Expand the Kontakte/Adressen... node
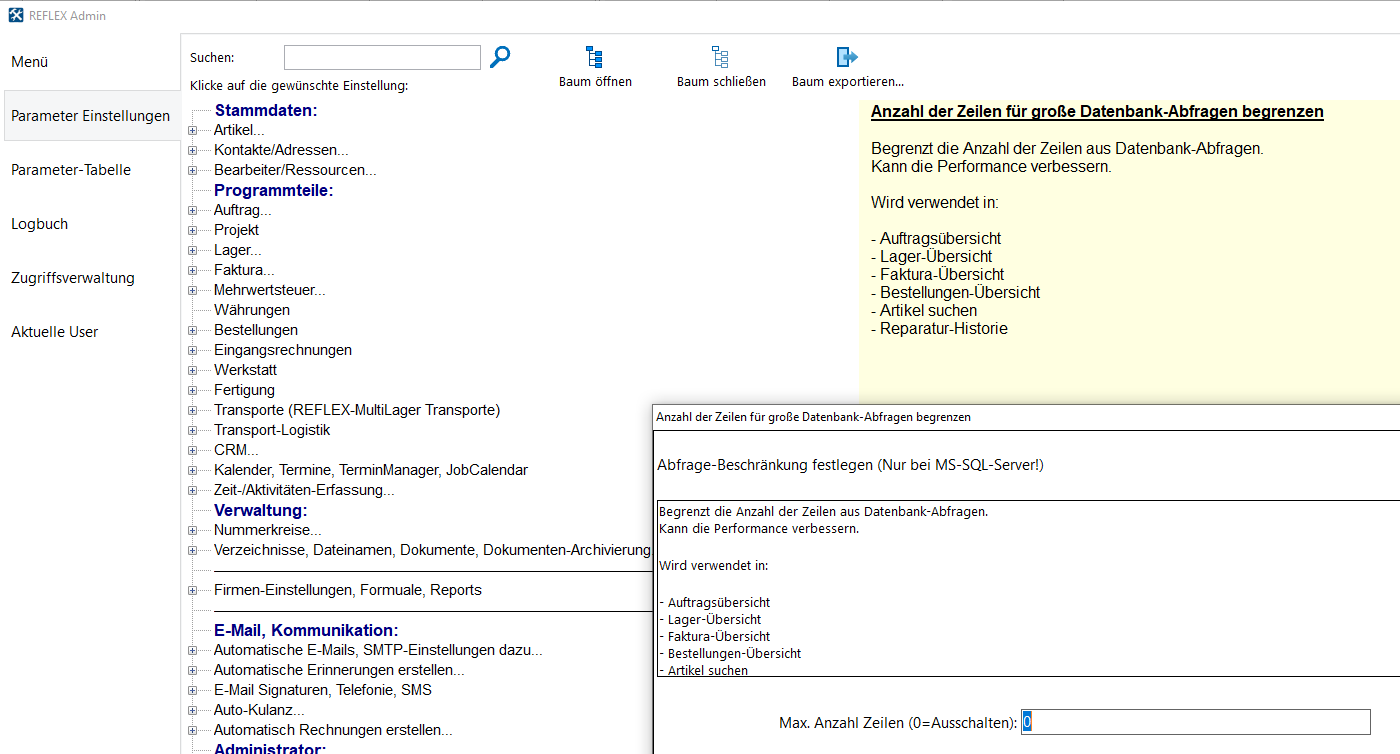This screenshot has width=1400, height=754. pyautogui.click(x=192, y=150)
